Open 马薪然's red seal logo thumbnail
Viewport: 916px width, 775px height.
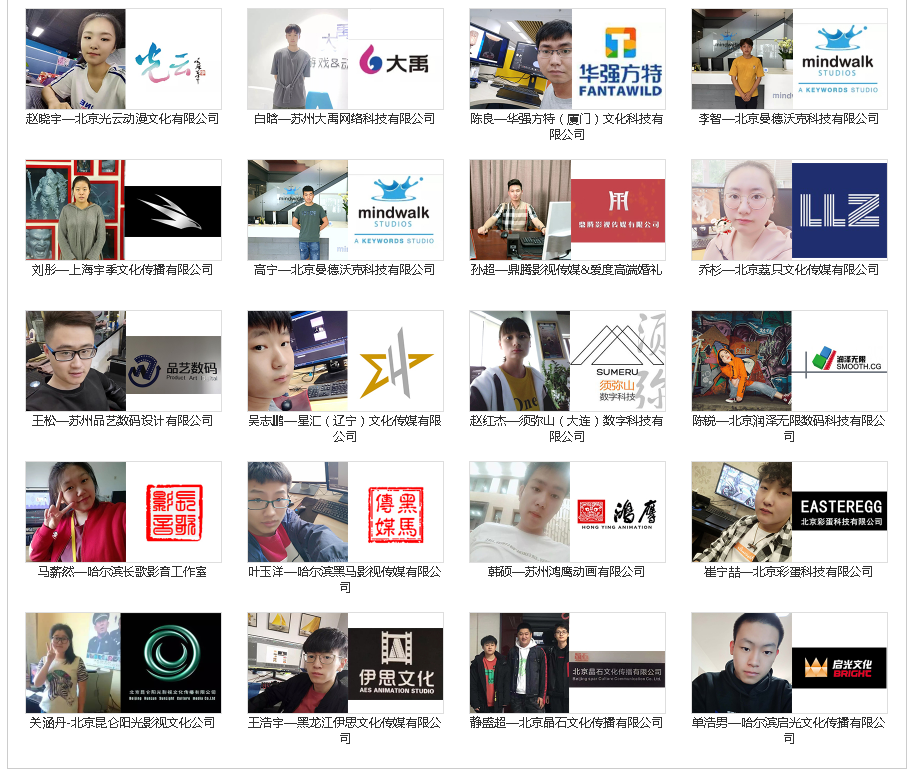[123, 512]
